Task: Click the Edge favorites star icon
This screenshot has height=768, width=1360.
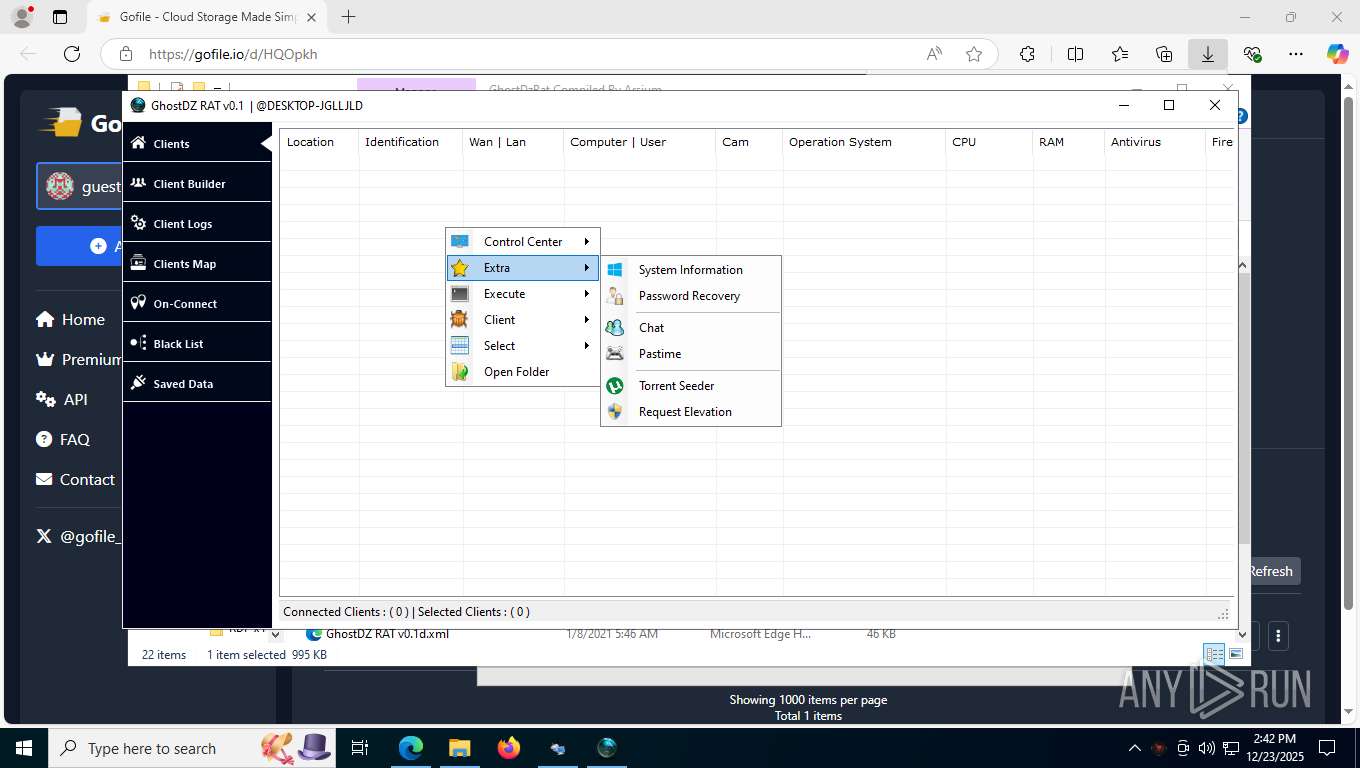Action: 974,54
